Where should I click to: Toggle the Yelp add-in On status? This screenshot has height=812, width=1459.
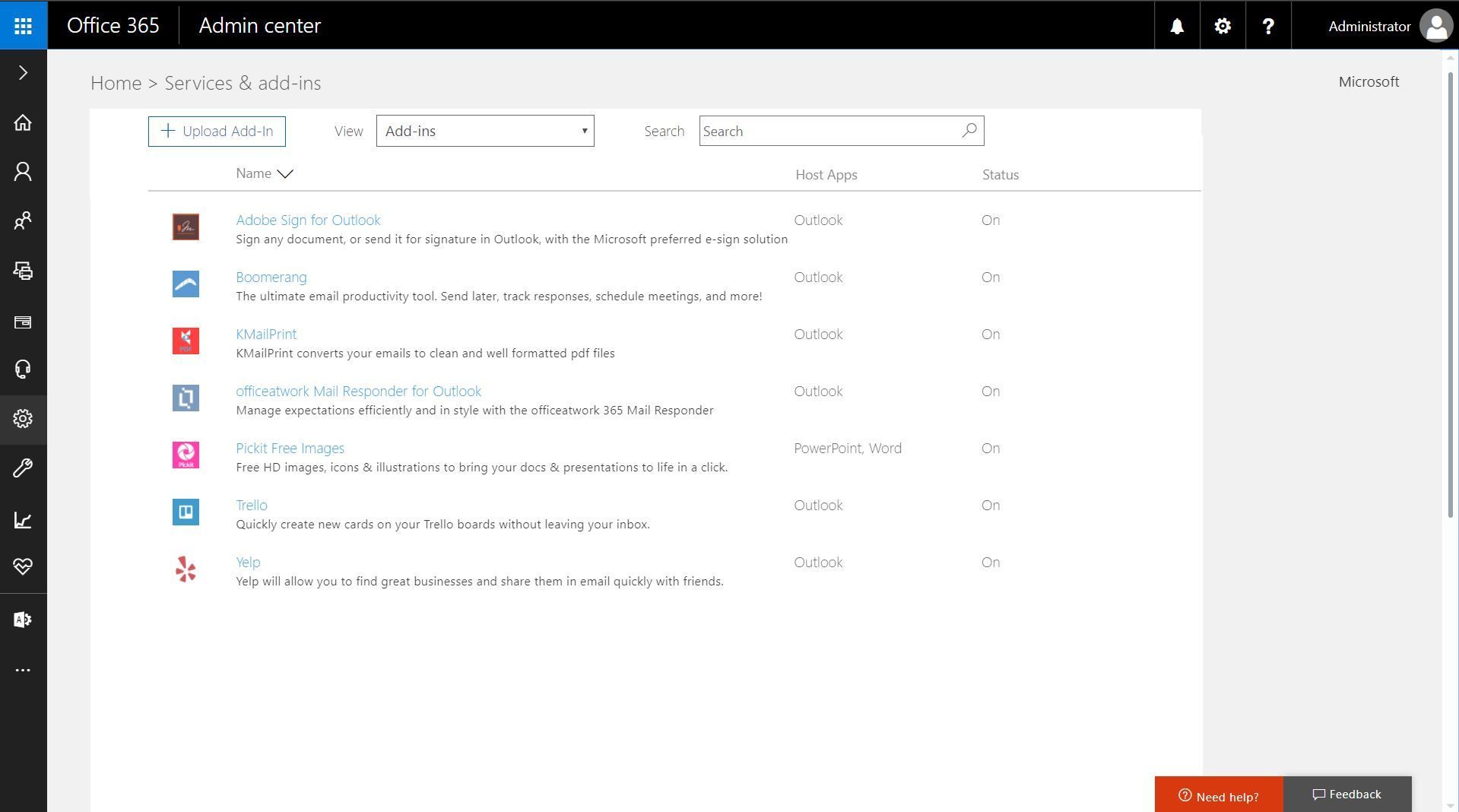click(x=990, y=562)
